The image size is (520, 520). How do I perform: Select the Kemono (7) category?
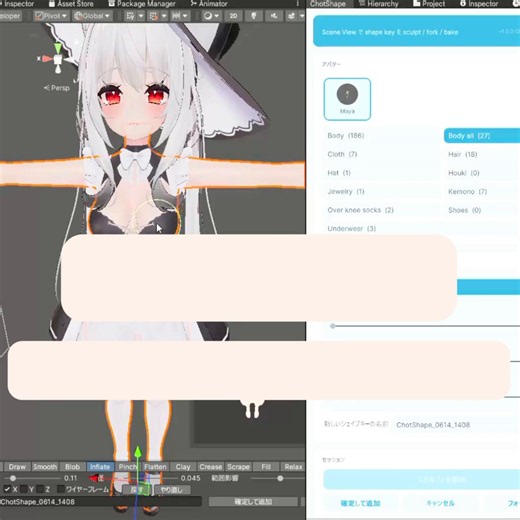pyautogui.click(x=482, y=191)
